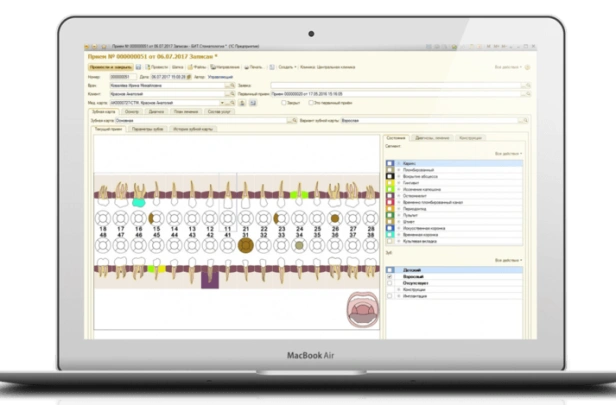This screenshot has width=616, height=405.
Task: Select the upper tooth 16 marked in cyan
Action: (x=138, y=203)
